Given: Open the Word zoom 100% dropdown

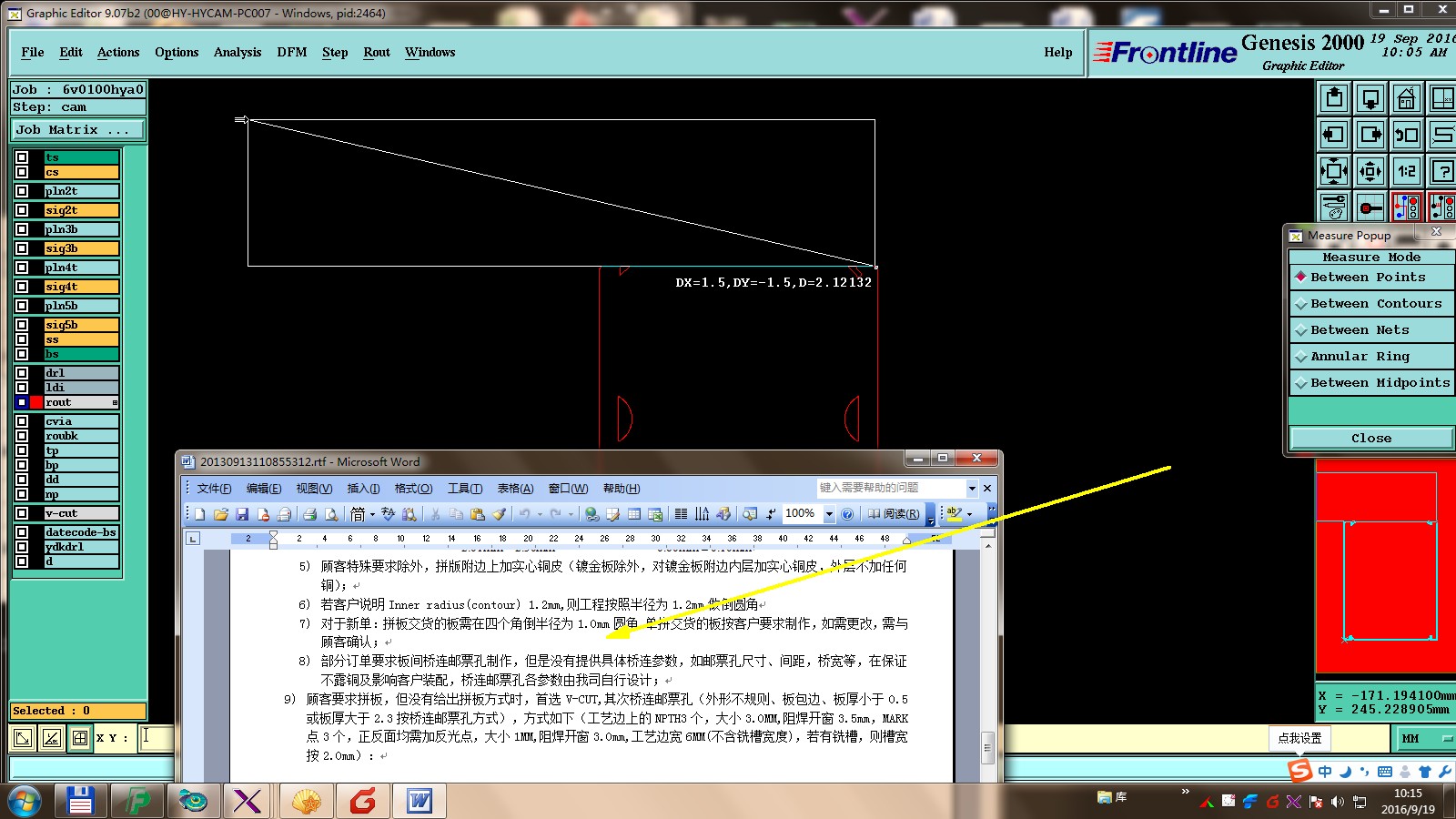Looking at the screenshot, I should (x=829, y=514).
